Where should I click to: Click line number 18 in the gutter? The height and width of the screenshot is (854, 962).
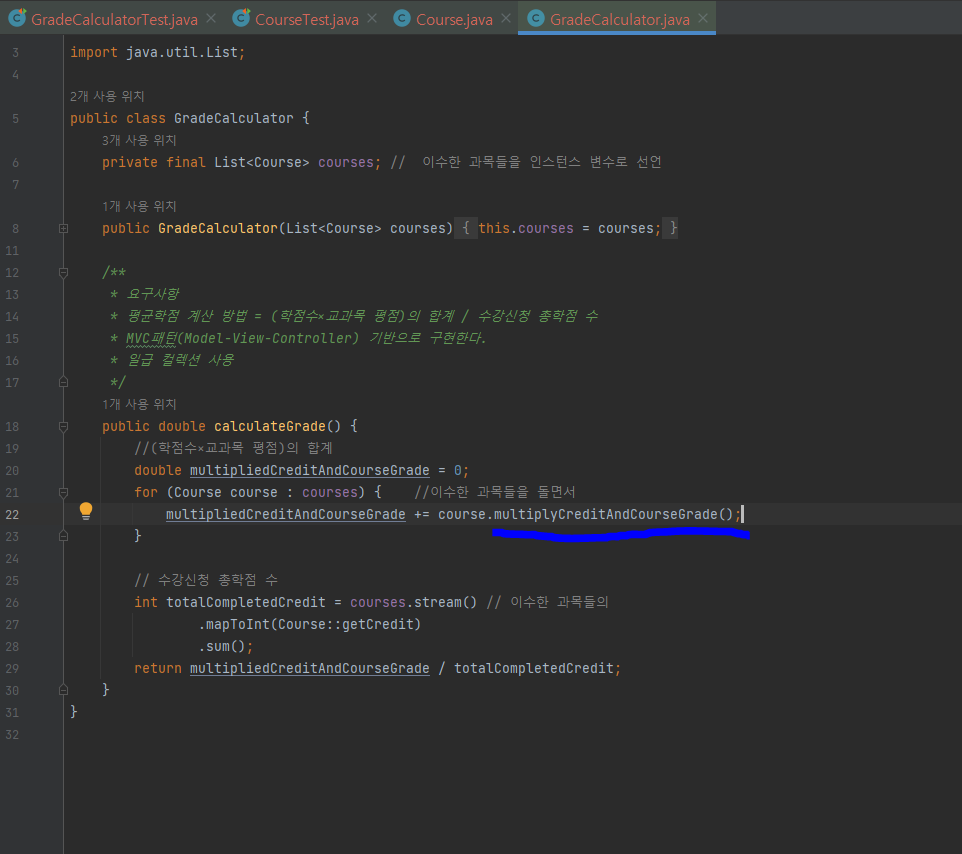coord(12,426)
